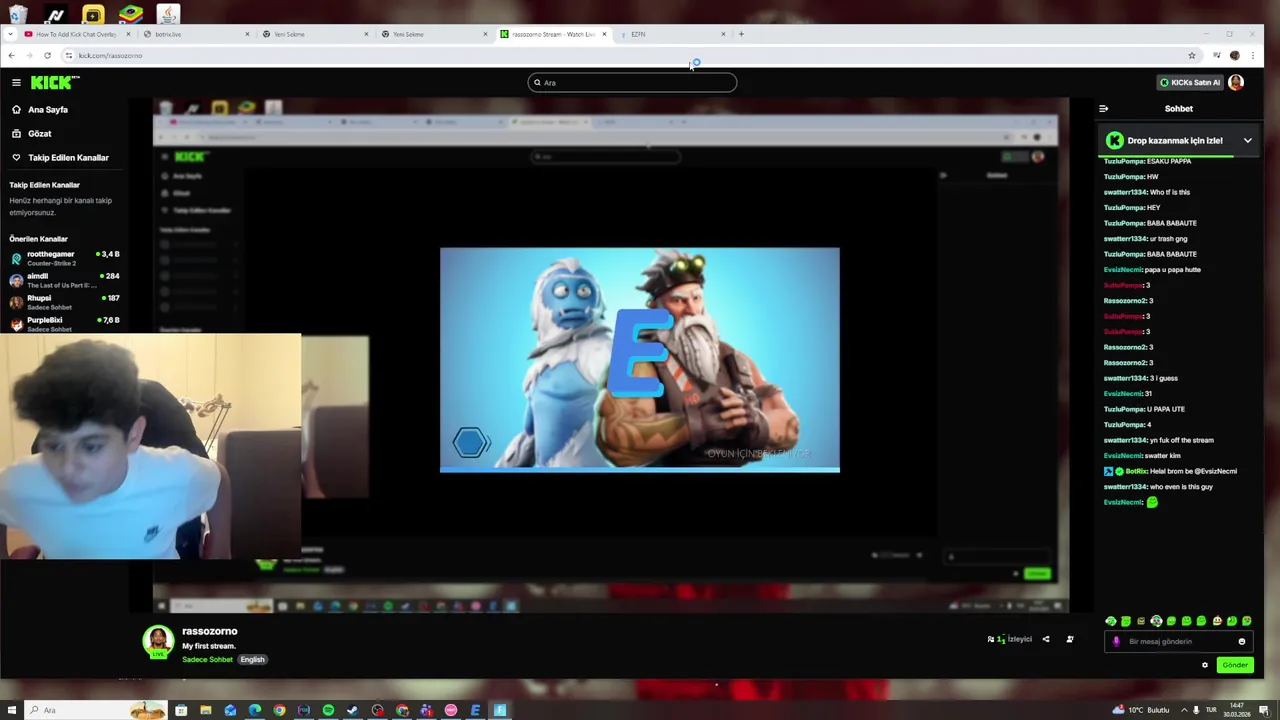The width and height of the screenshot is (1280, 720).
Task: Click the stream video thumbnail with letter E
Action: click(640, 360)
